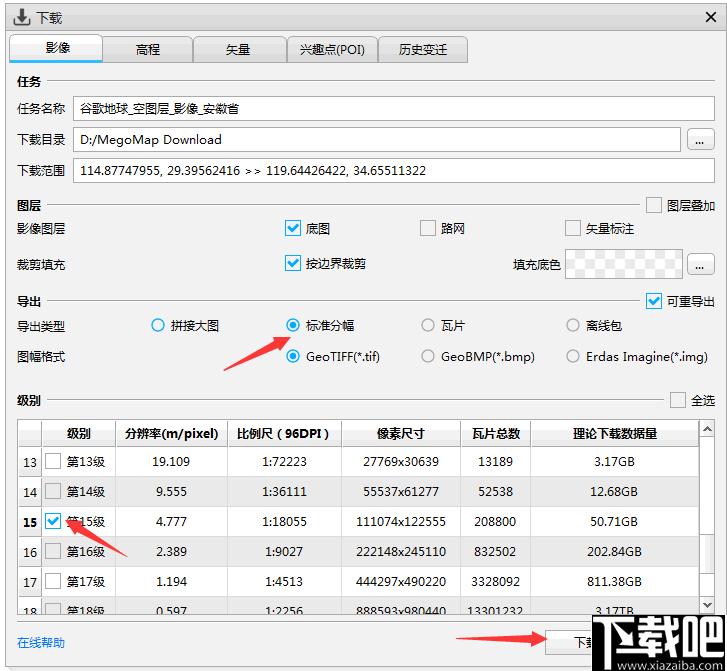Enable the 路网 layer checkbox
This screenshot has height=671, width=727.
point(427,228)
